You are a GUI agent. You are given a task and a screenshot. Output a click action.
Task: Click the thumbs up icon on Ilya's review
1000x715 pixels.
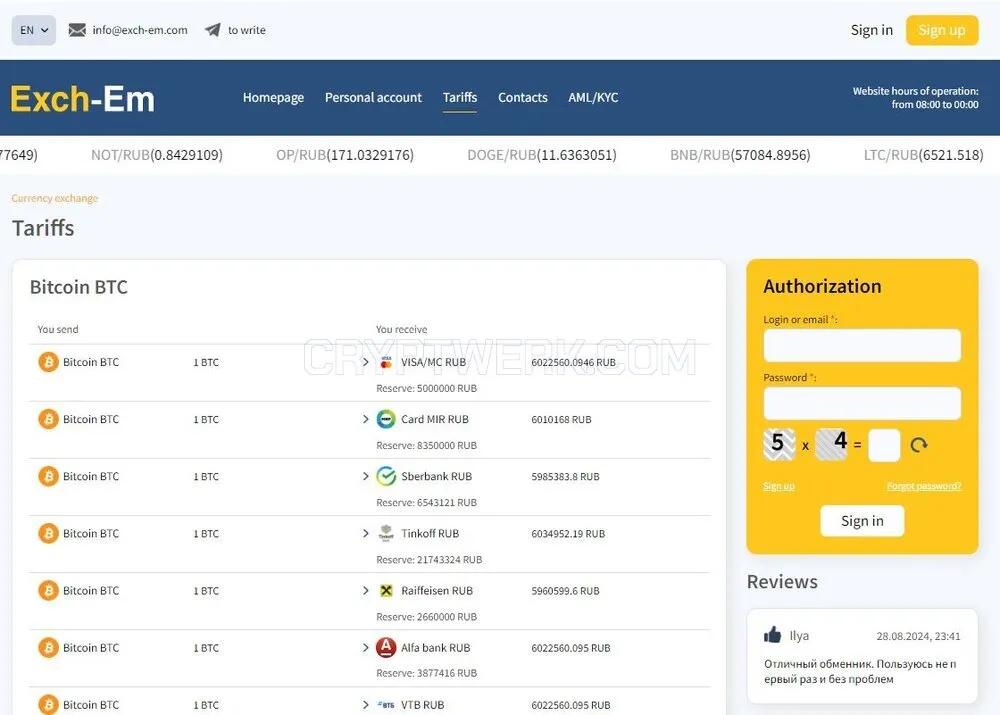click(772, 635)
